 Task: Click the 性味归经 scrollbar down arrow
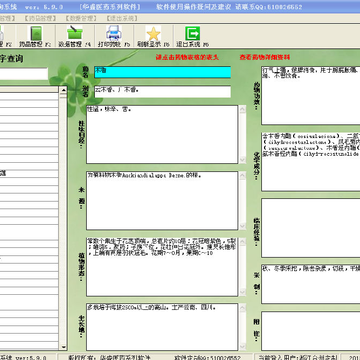tap(243, 160)
